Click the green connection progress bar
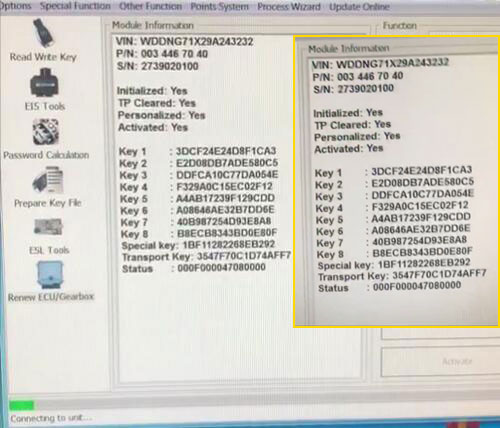This screenshot has width=500, height=428. (22, 405)
